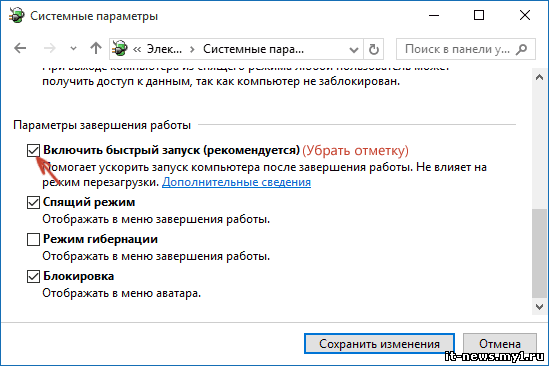
Task: Click the «Параметры завершения работы» heading
Action: 102,125
